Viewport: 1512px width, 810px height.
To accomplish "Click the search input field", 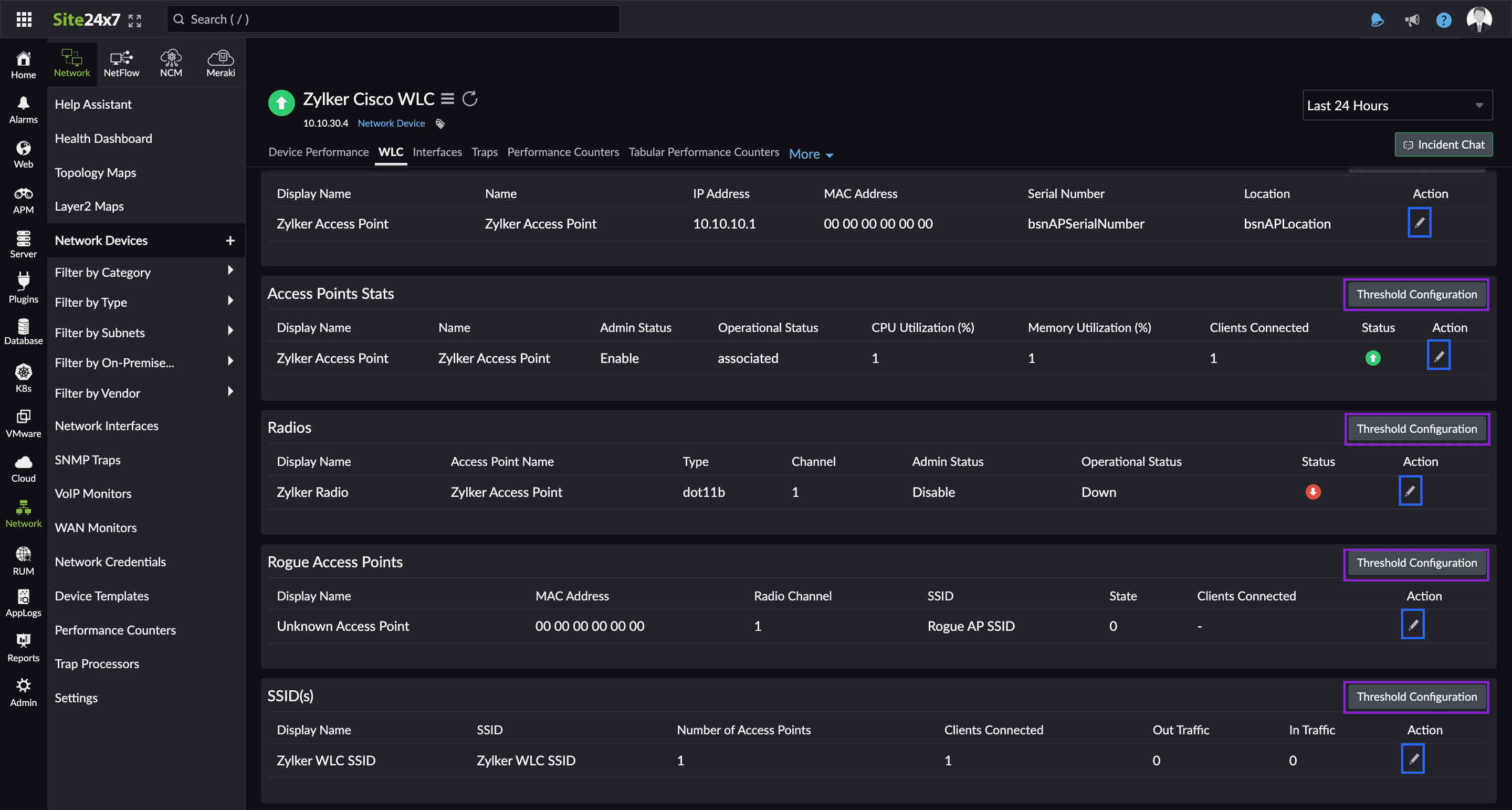I will click(393, 19).
